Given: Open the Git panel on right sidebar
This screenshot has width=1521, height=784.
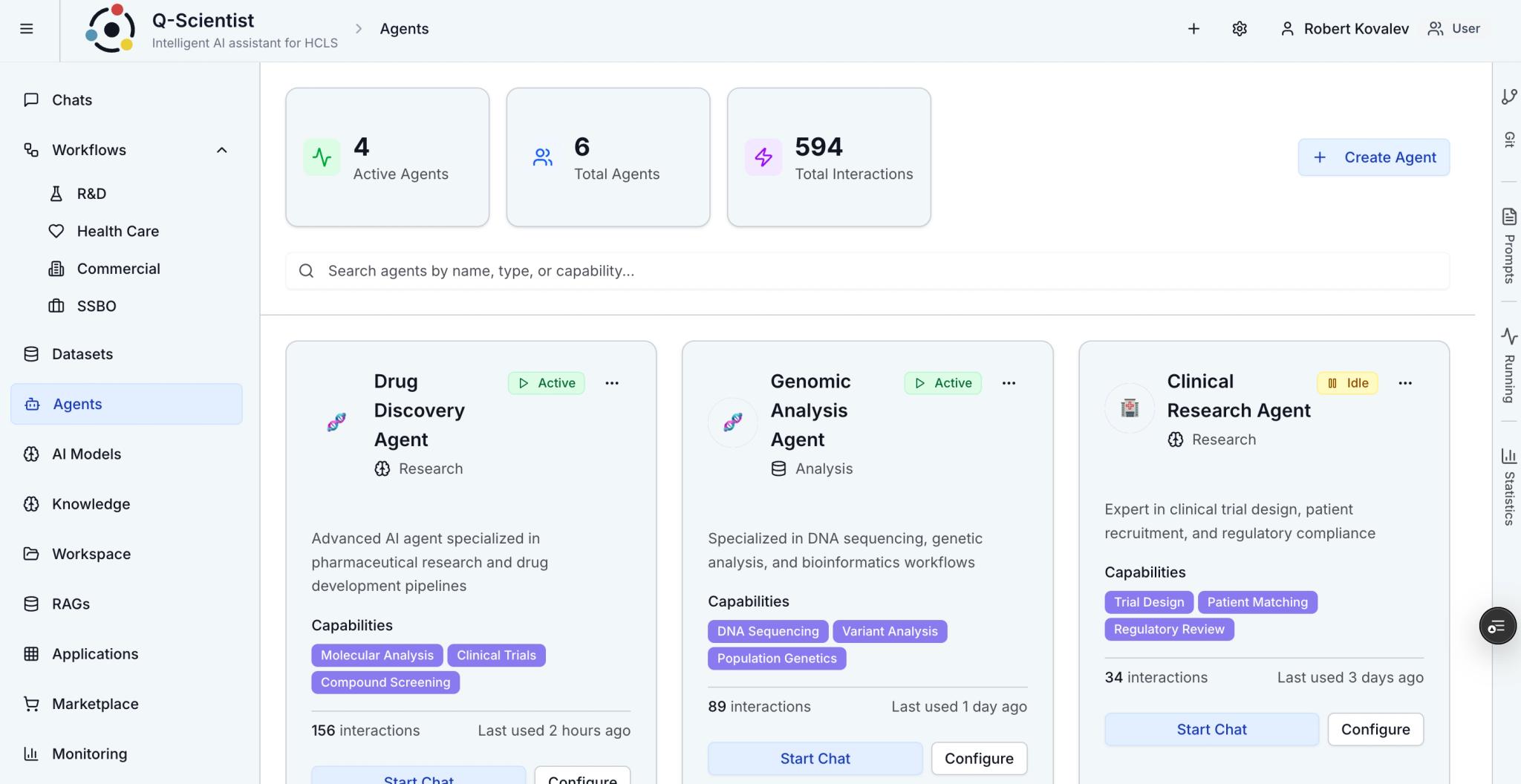Looking at the screenshot, I should [x=1508, y=97].
